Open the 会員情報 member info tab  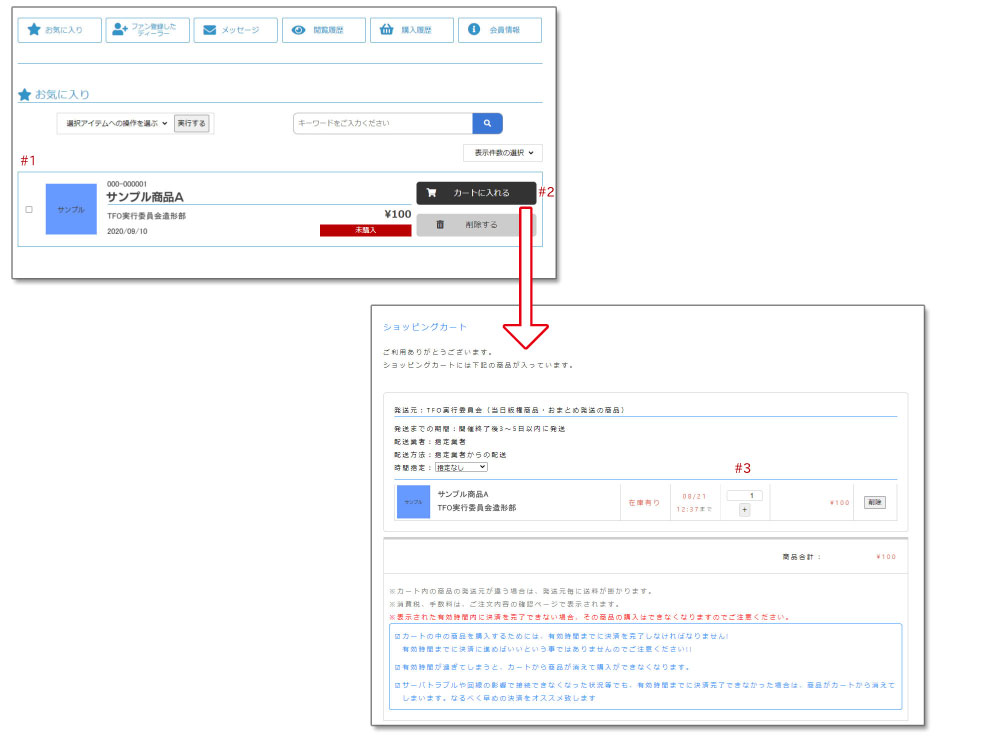pos(499,30)
